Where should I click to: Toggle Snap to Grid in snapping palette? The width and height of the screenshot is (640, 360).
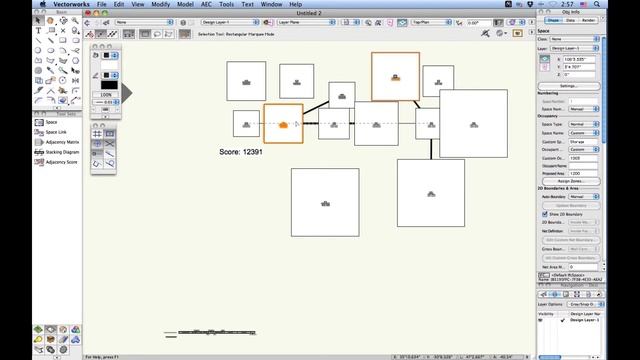click(97, 133)
